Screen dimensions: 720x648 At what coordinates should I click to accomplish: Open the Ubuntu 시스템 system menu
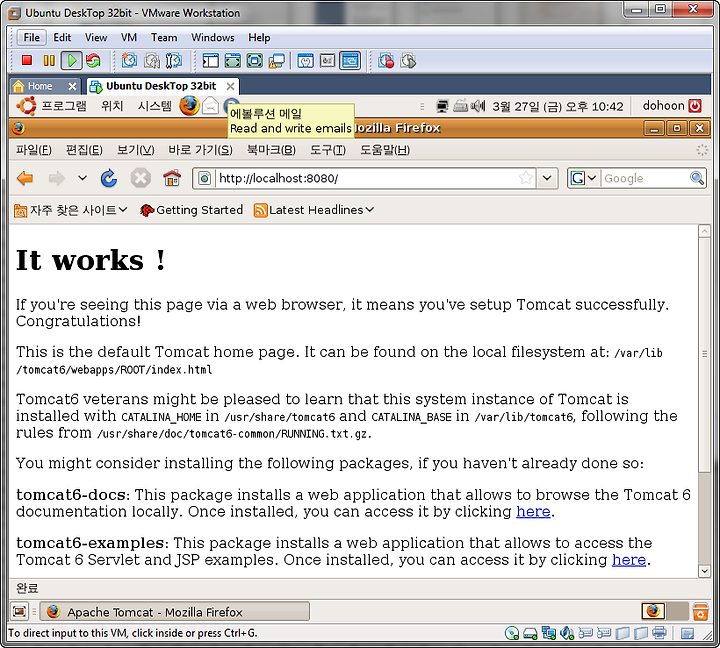(x=155, y=106)
